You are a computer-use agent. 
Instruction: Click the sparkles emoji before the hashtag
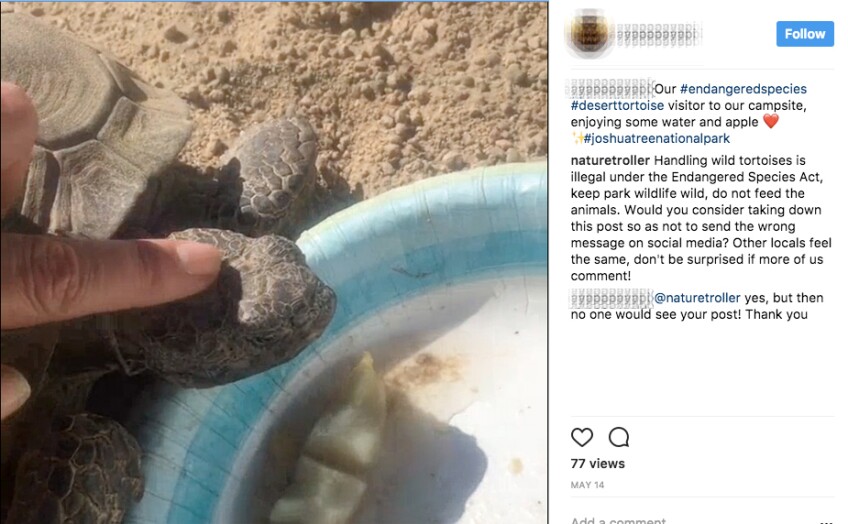(577, 138)
